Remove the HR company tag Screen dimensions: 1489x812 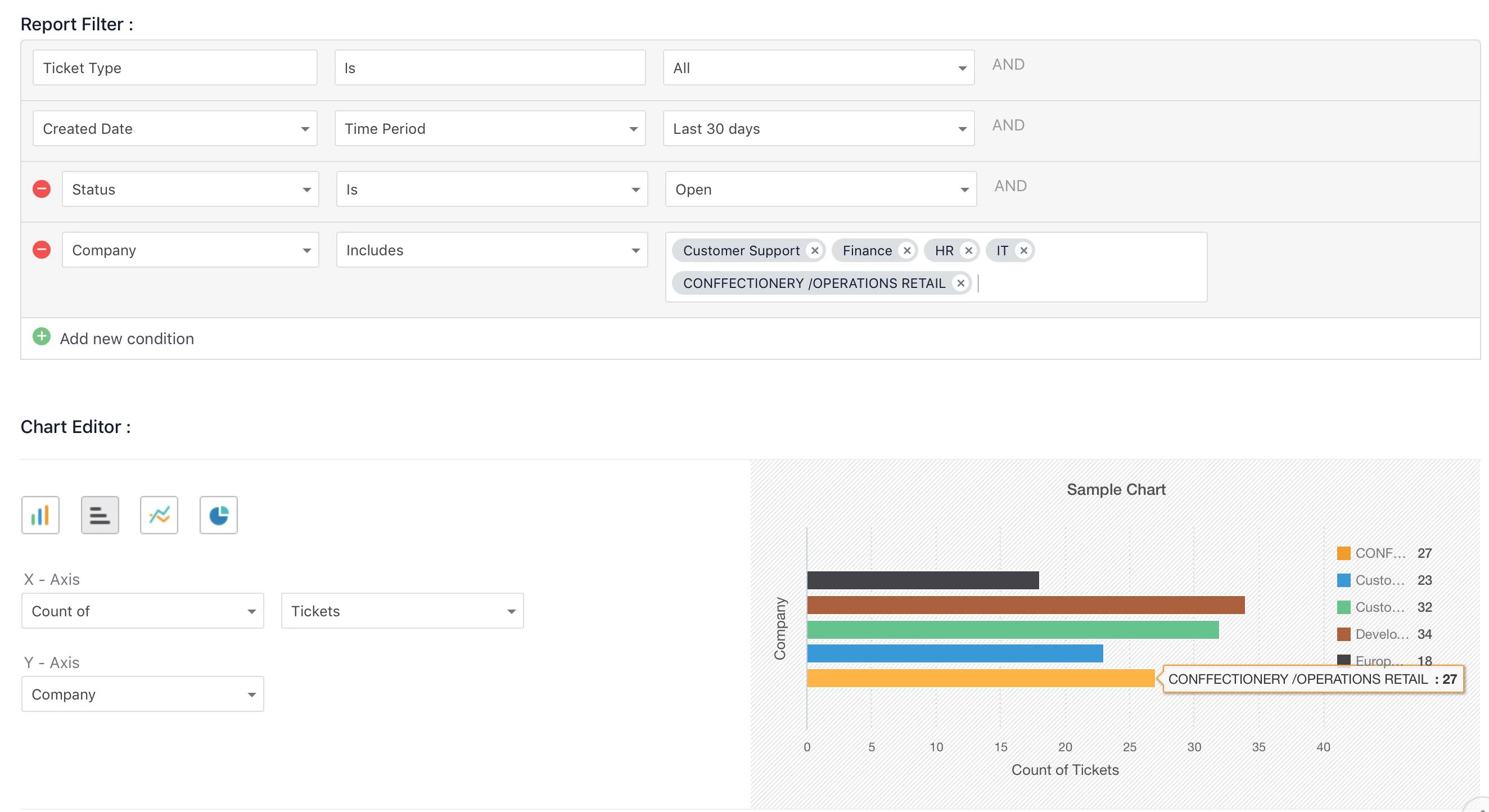coord(969,250)
